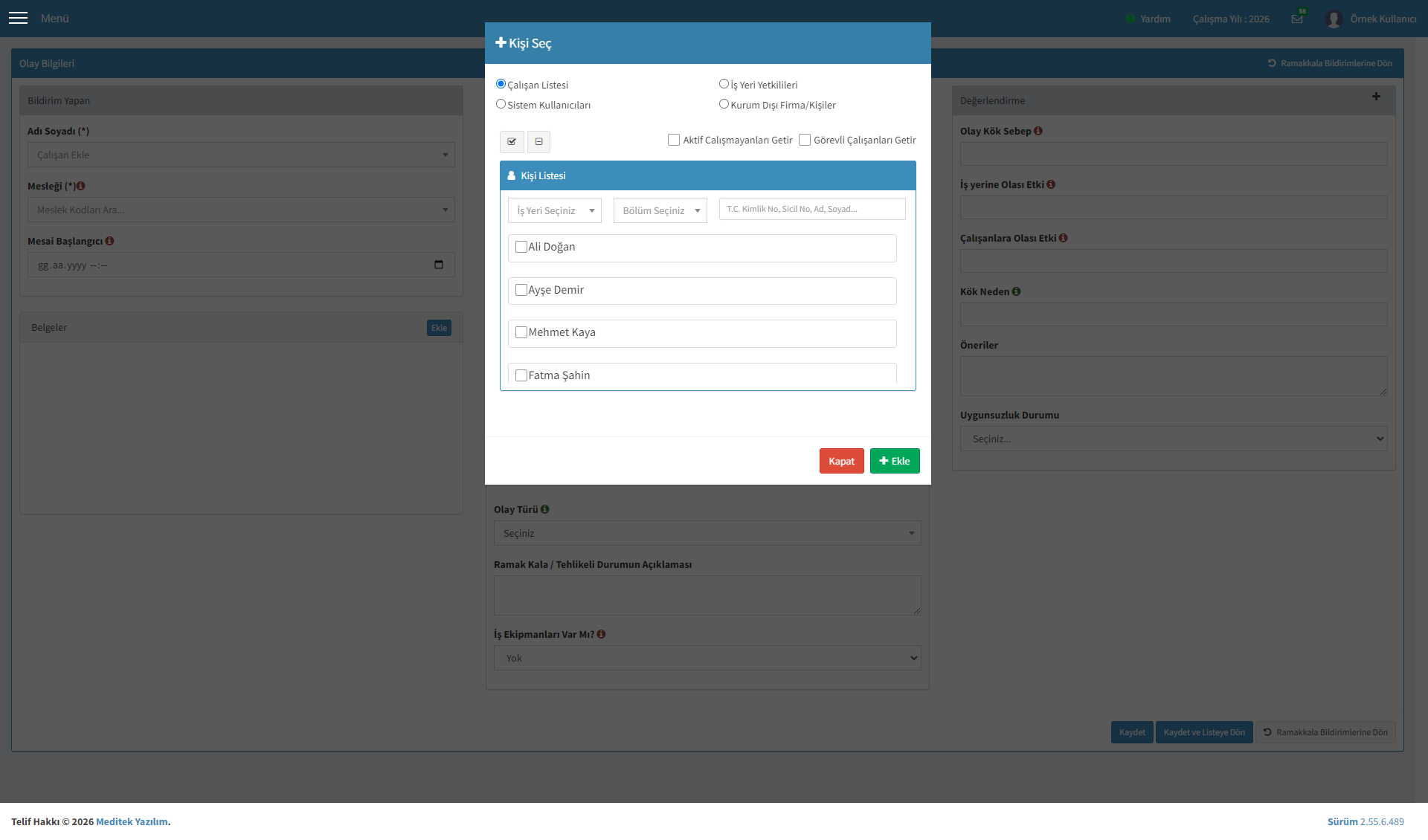Click info icon next to Olay Kök Sebep
This screenshot has height=840, width=1428.
tap(1038, 131)
